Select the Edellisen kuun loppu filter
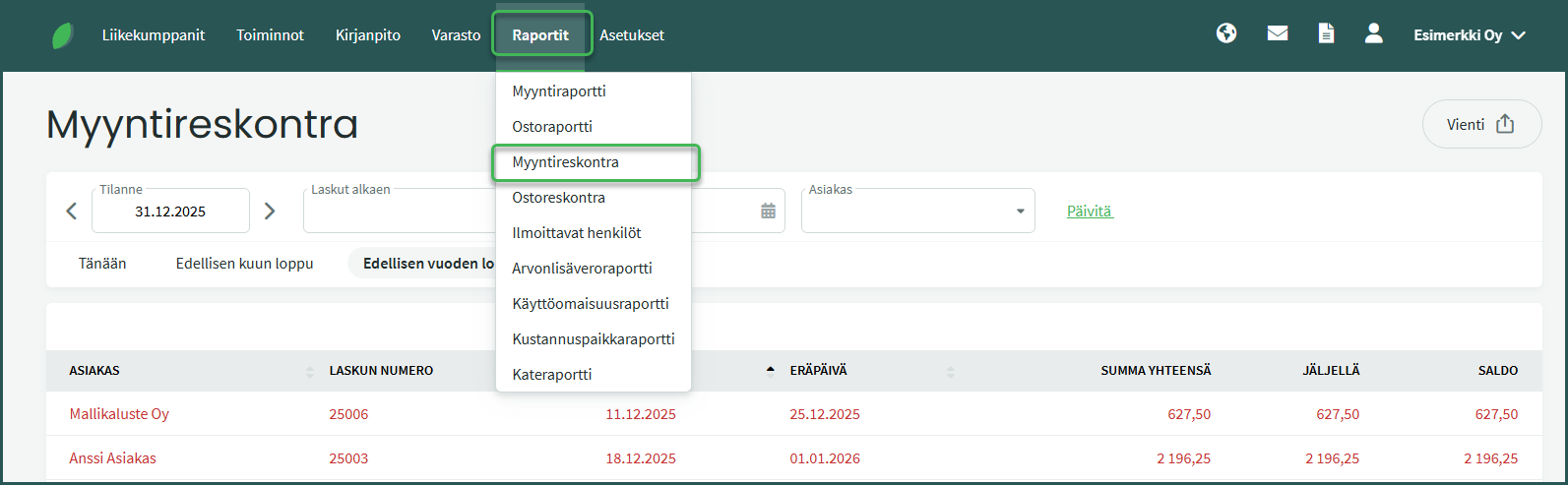1568x485 pixels. click(244, 264)
